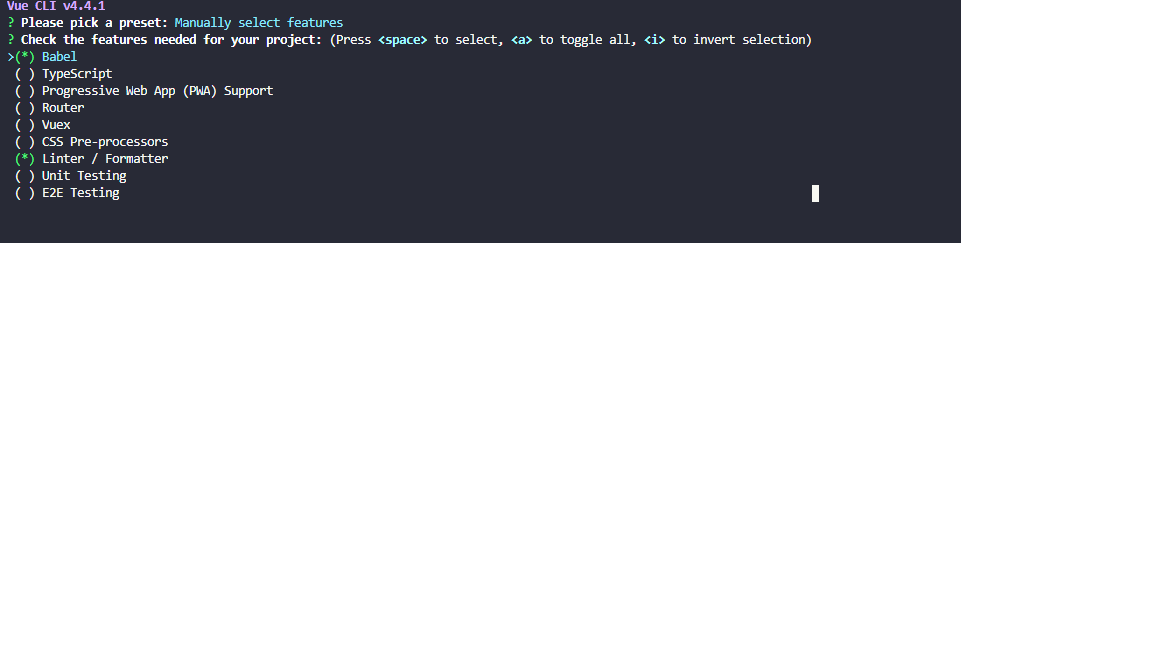The image size is (1152, 648).
Task: Enable the Unit Testing checkbox
Action: (25, 176)
